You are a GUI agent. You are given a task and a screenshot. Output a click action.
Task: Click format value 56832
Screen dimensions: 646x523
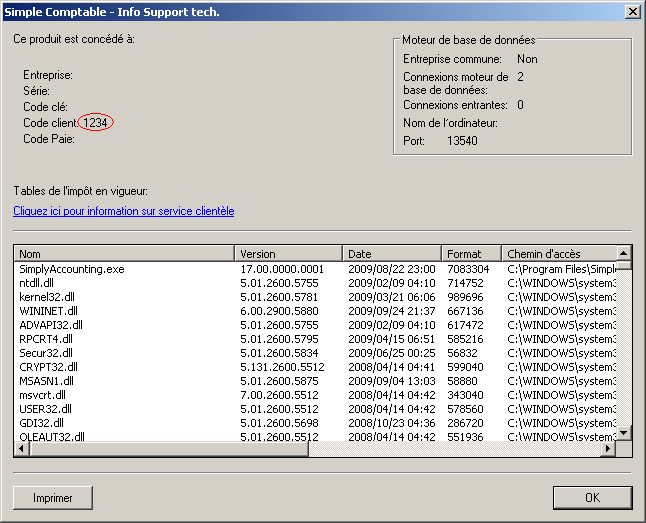coord(462,353)
